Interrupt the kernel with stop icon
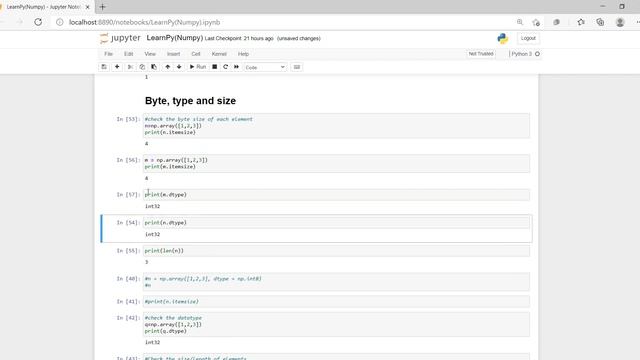Image resolution: width=640 pixels, height=360 pixels. tap(214, 67)
